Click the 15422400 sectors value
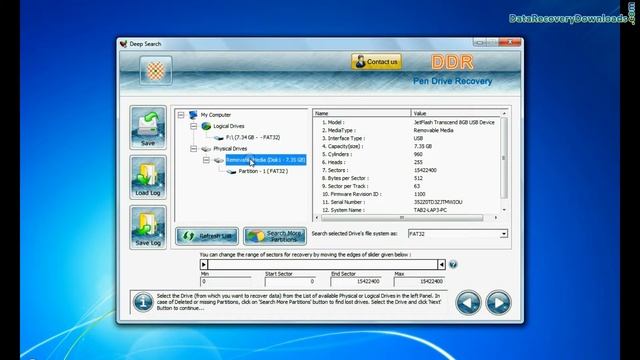 tap(425, 170)
